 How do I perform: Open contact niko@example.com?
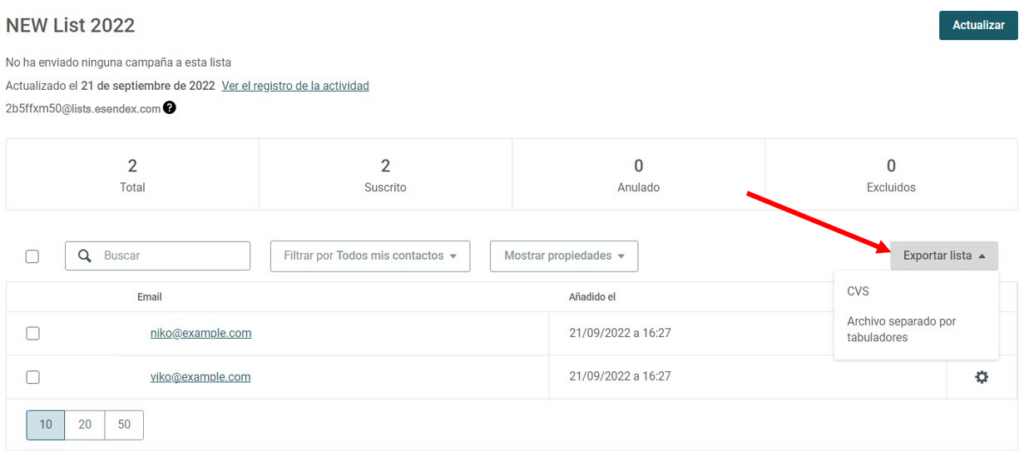200,333
